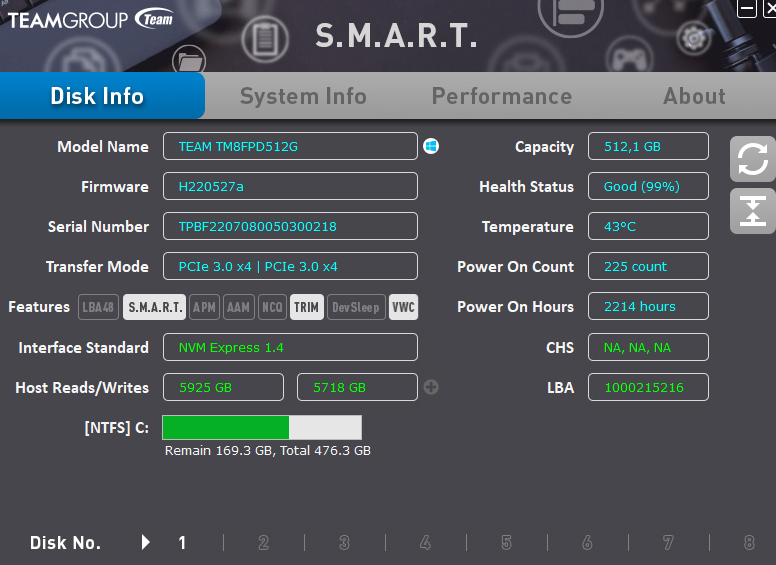Select disk number 3

coord(344,543)
